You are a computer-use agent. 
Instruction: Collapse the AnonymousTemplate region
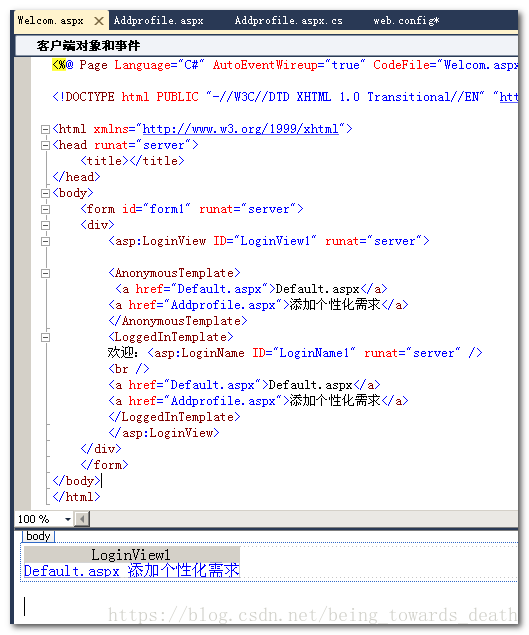pyautogui.click(x=45, y=273)
